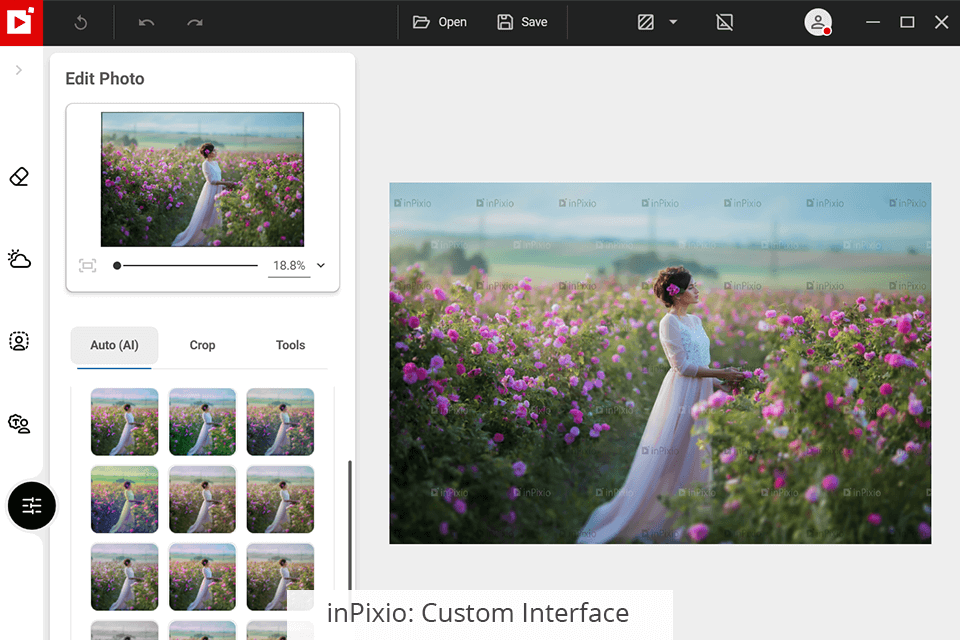Open the photo montage tool icon
The image size is (960, 640).
[19, 423]
